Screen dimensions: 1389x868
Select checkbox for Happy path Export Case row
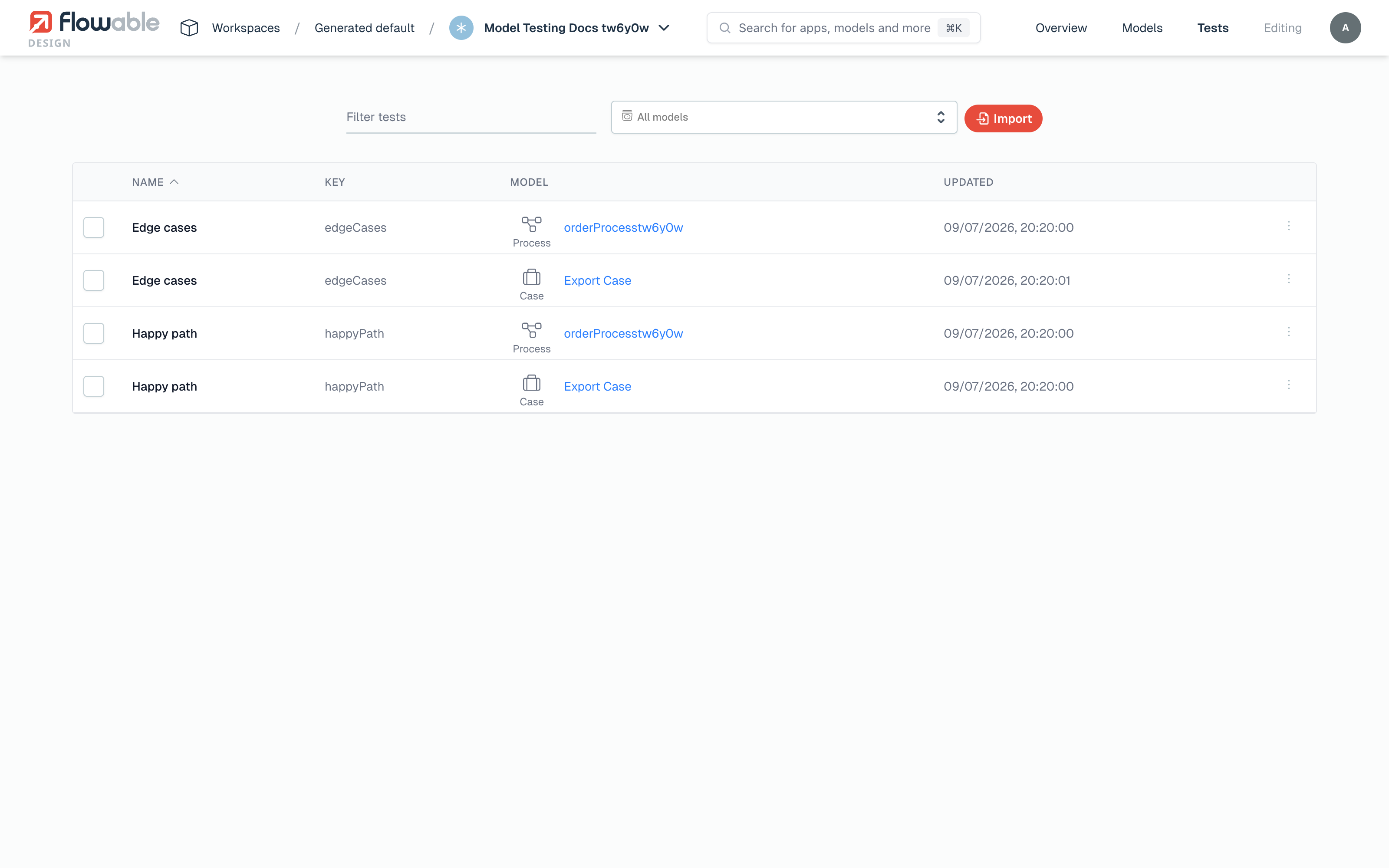click(94, 386)
